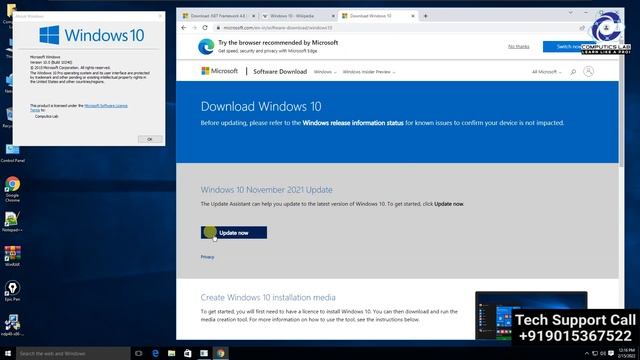Expand the Windows dropdown in site nav
Screen dimensions: 640x360
(325, 72)
